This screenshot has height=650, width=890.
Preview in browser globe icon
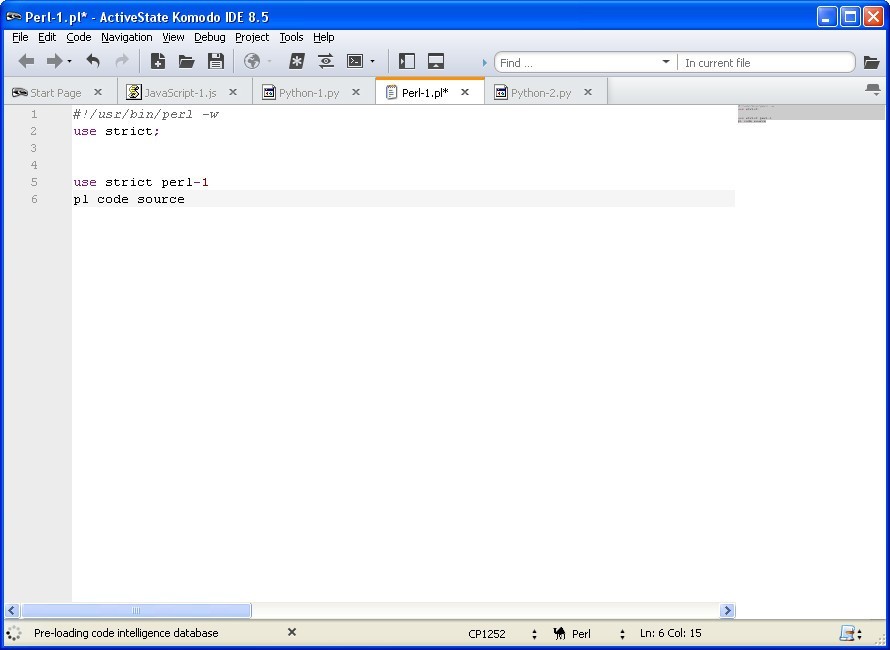click(x=252, y=61)
